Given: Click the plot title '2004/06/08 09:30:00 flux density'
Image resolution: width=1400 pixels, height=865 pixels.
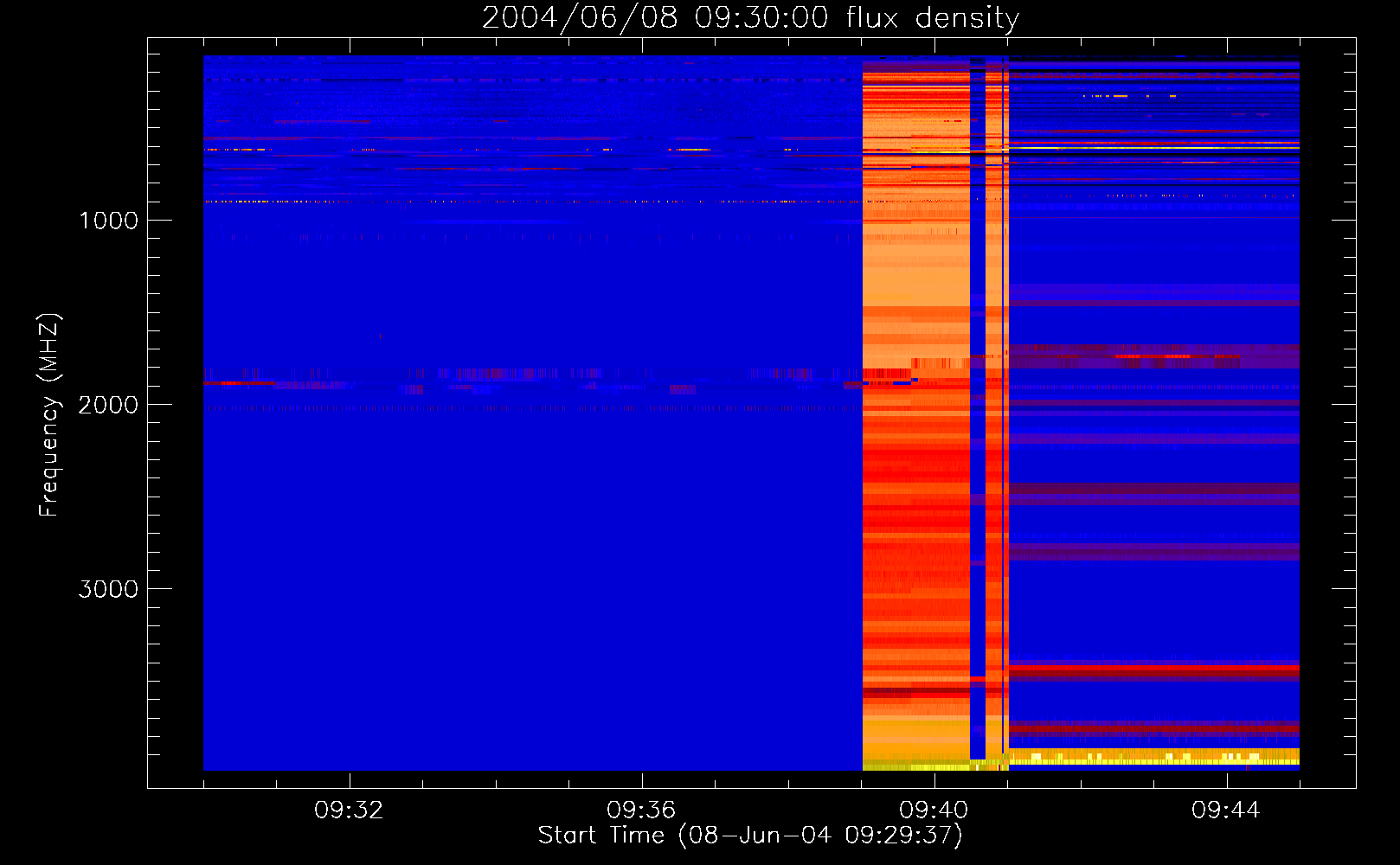Looking at the screenshot, I should (x=750, y=18).
